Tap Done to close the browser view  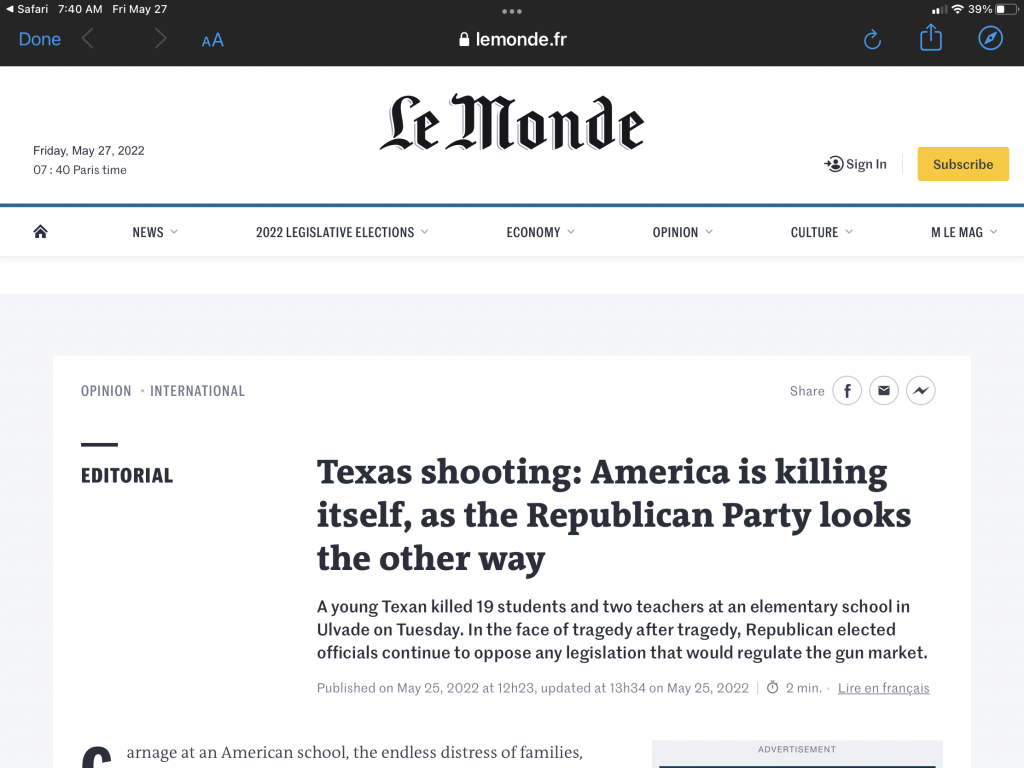pos(40,39)
